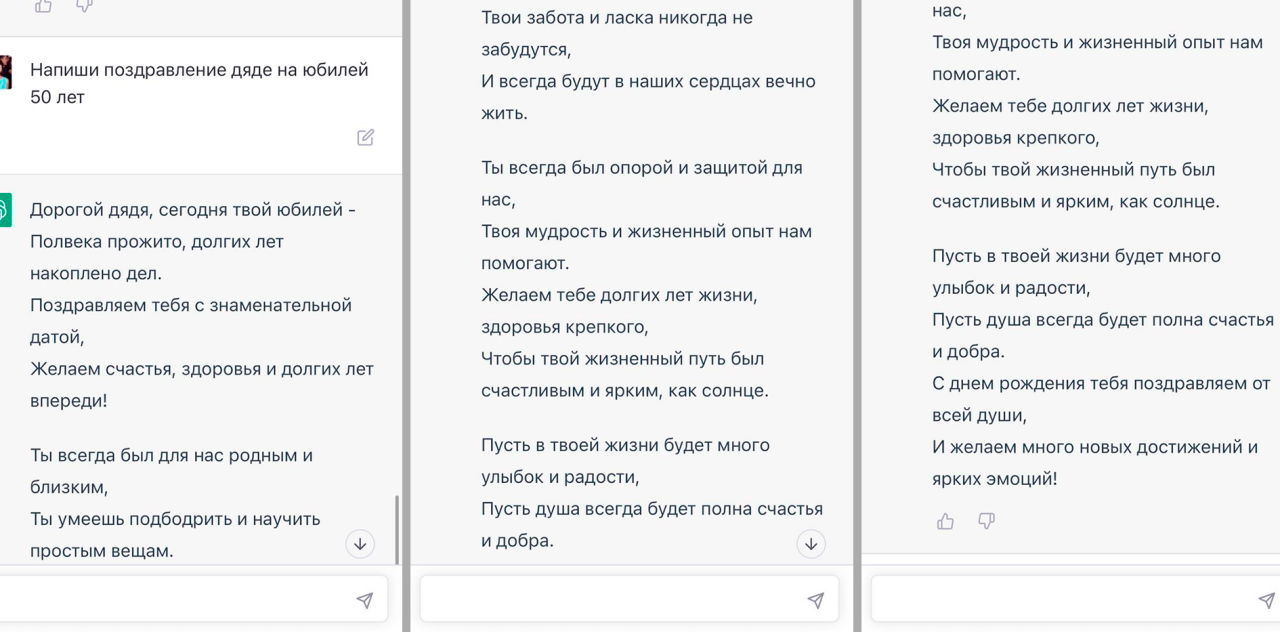Click 'И всегда будут в наших сердцах вечно'

pyautogui.click(x=648, y=82)
